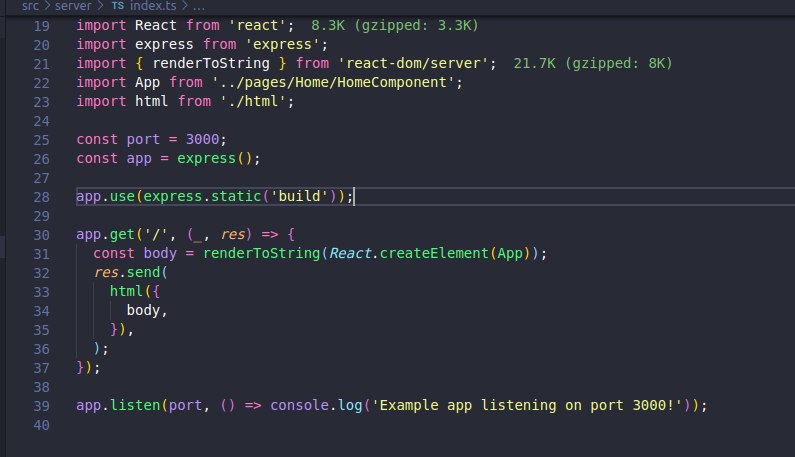The width and height of the screenshot is (795, 457).
Task: Click createElement on line 31
Action: [434, 253]
